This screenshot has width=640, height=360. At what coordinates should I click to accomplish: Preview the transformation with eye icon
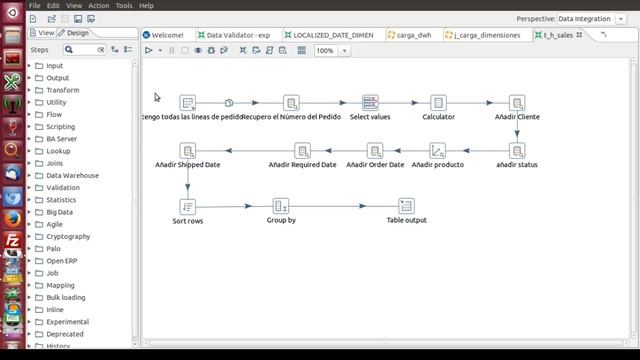198,51
